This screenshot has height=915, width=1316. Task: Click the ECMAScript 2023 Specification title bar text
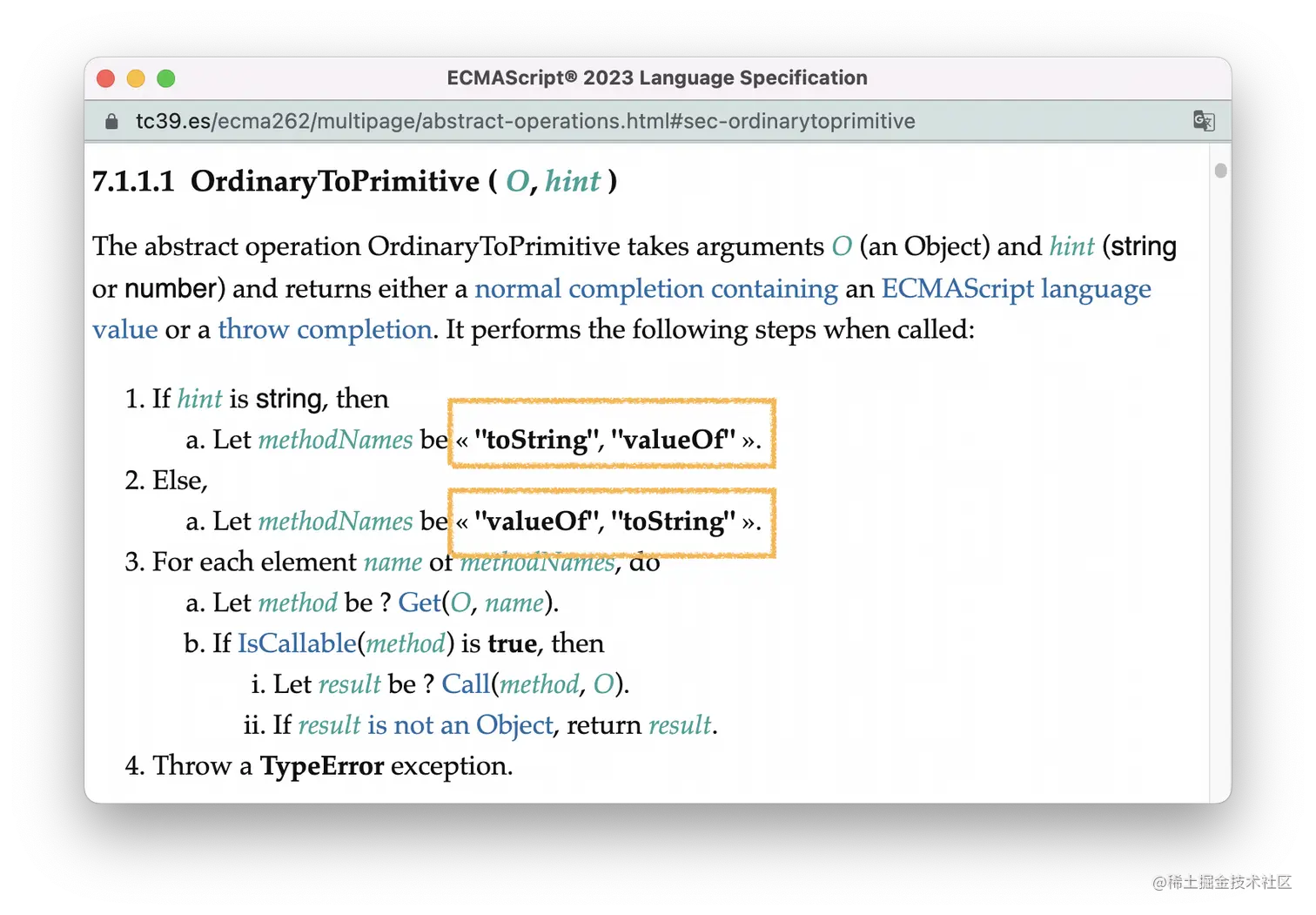click(x=656, y=77)
